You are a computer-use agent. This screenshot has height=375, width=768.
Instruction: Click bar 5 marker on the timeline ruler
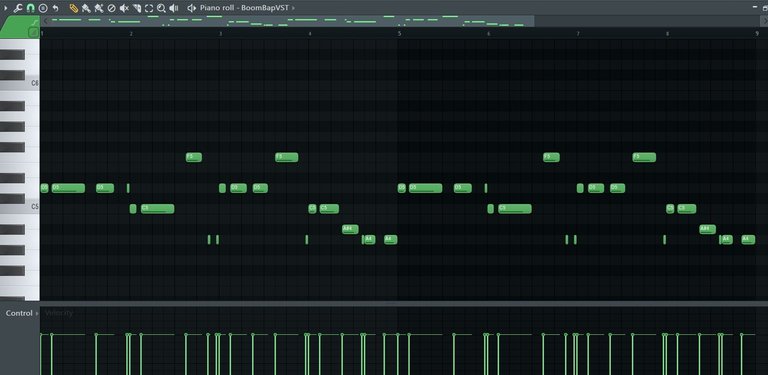click(x=399, y=34)
